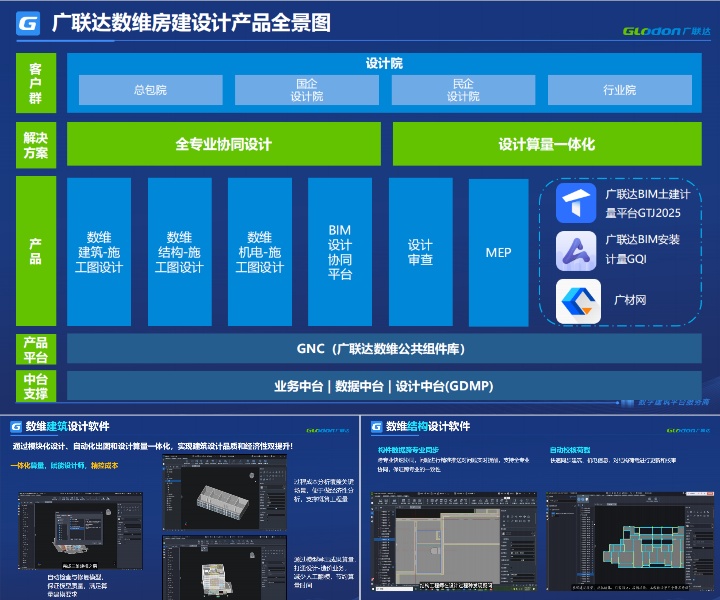This screenshot has height=600, width=720.
Task: Open the cyan load-check plan screenshot
Action: [630, 541]
